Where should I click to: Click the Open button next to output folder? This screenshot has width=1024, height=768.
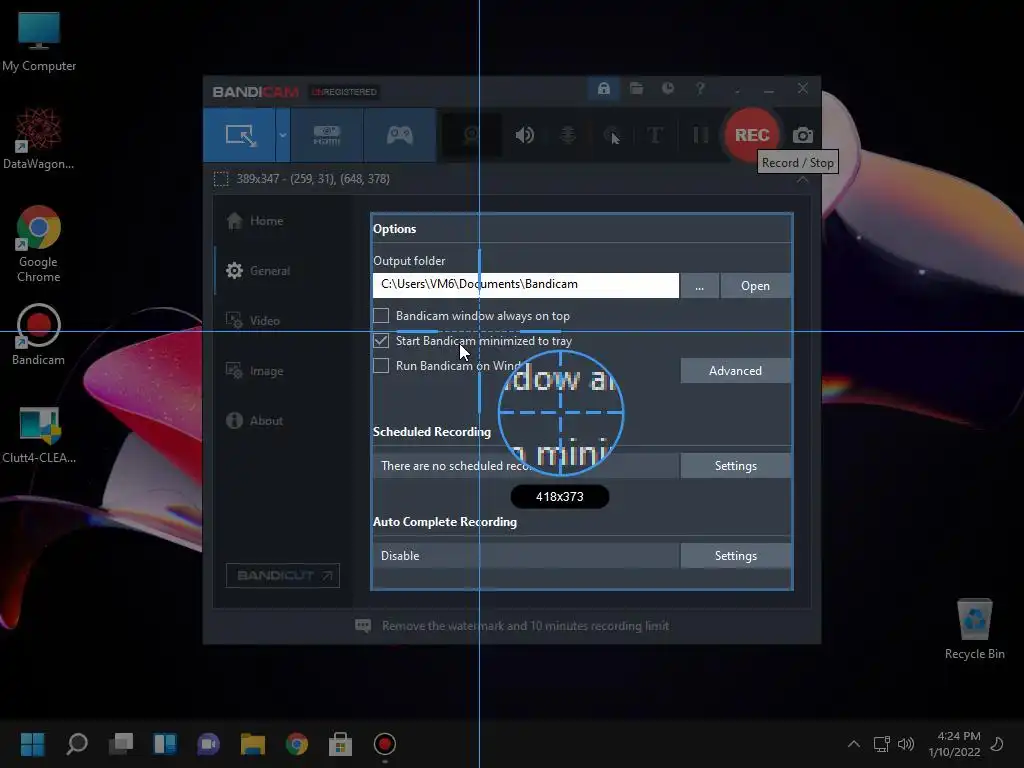(756, 285)
